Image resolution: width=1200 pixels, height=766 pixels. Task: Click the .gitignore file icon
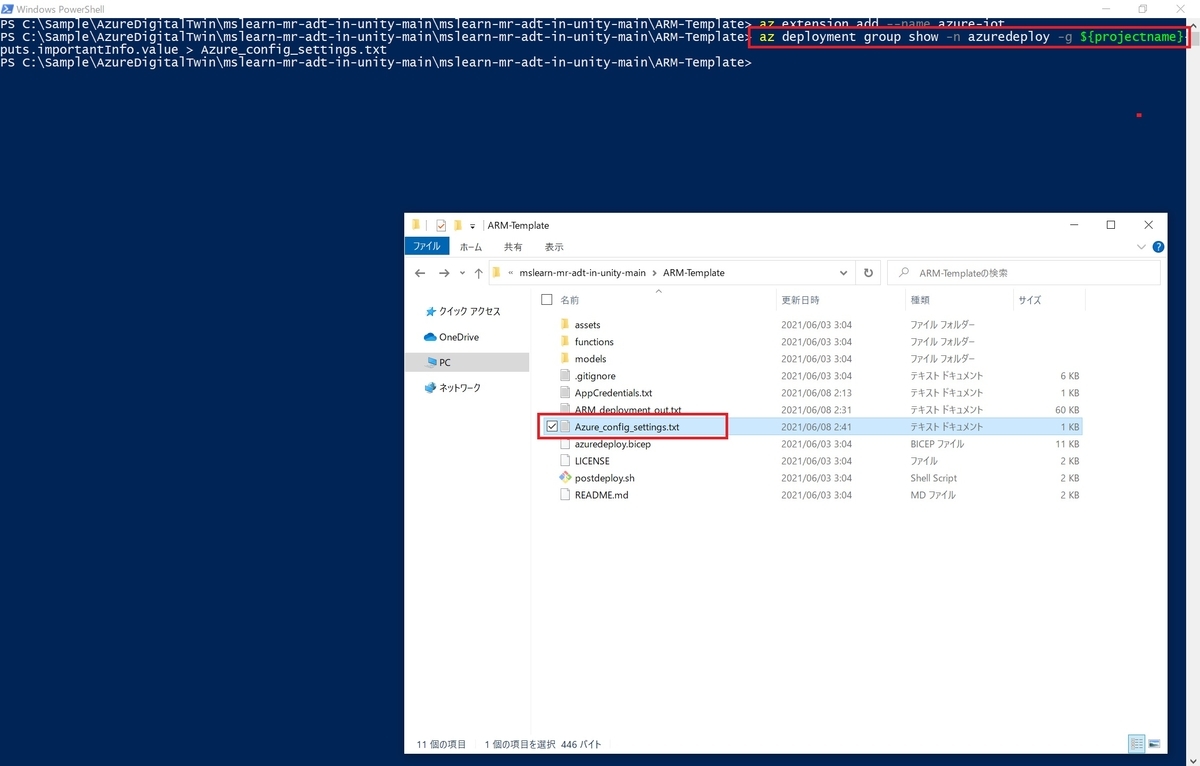[x=565, y=376]
